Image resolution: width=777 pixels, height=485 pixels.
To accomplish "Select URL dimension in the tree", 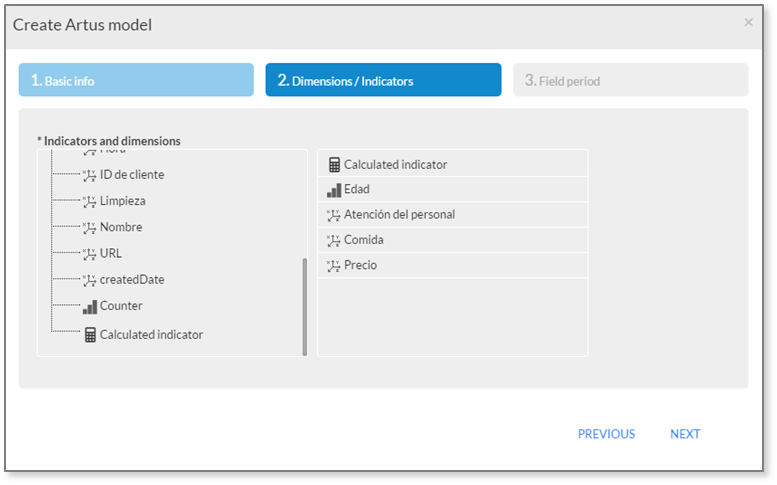I will 111,254.
